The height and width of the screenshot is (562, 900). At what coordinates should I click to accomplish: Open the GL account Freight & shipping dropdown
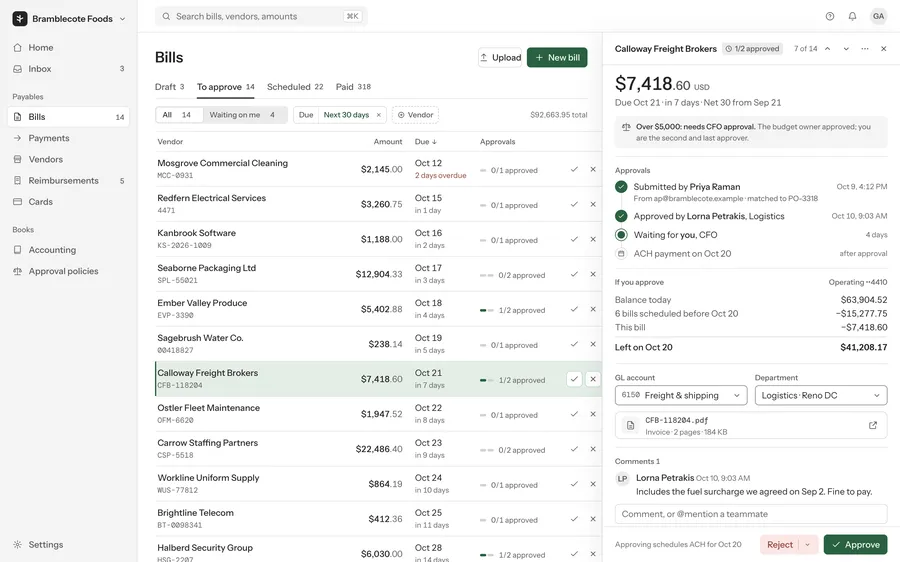681,395
